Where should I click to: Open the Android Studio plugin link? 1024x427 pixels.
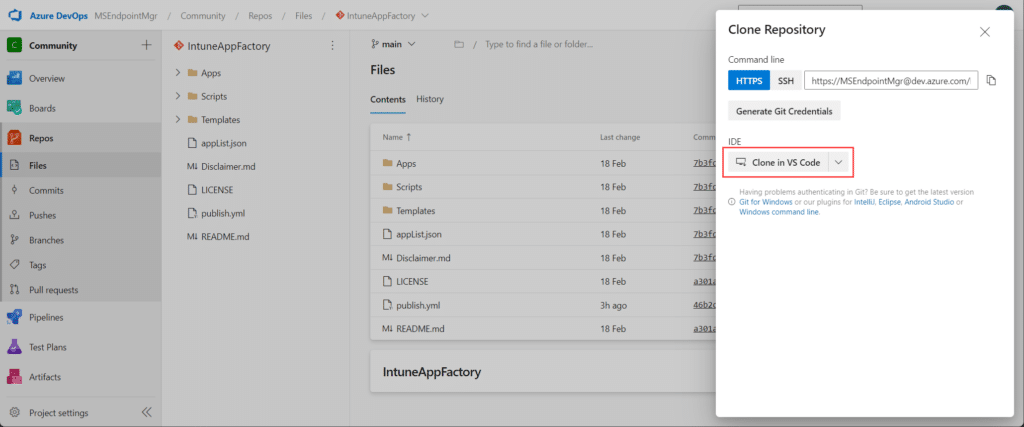tap(930, 202)
